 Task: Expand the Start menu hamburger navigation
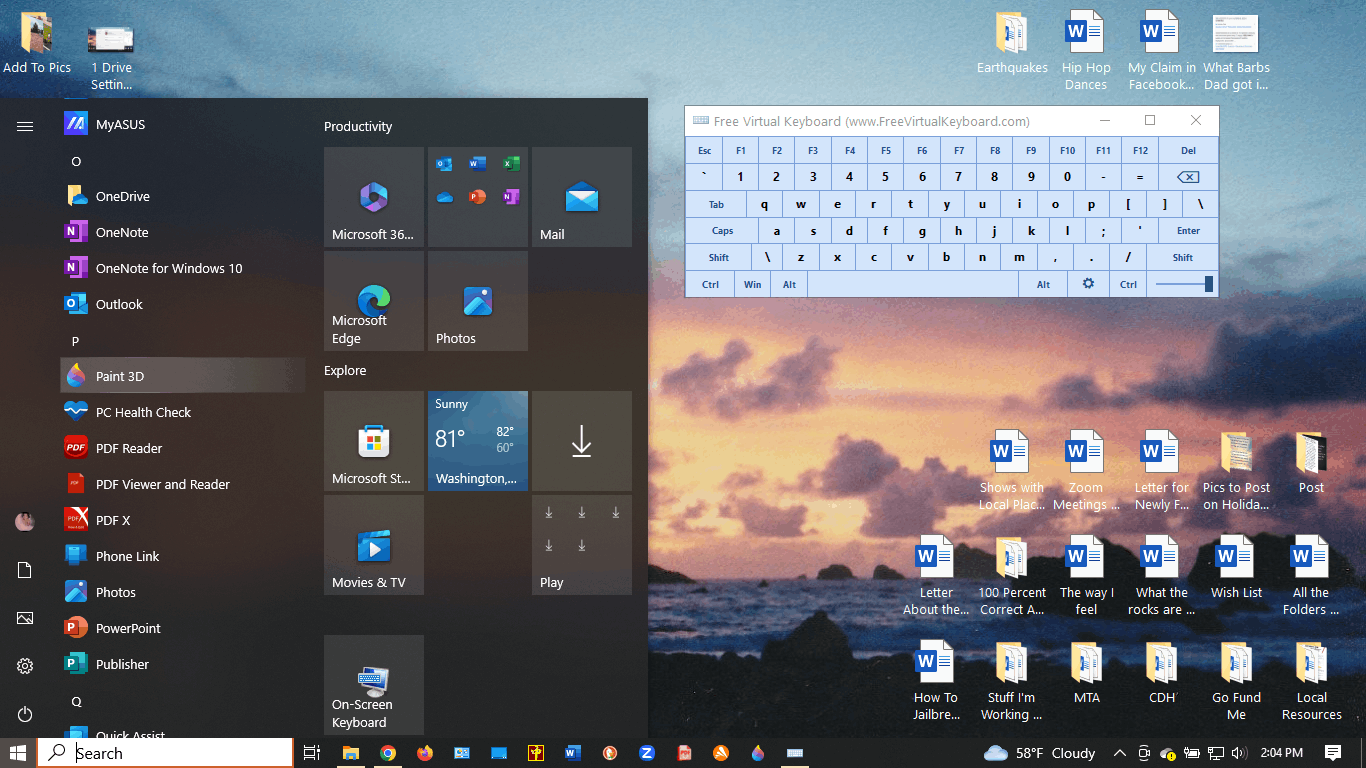point(25,126)
